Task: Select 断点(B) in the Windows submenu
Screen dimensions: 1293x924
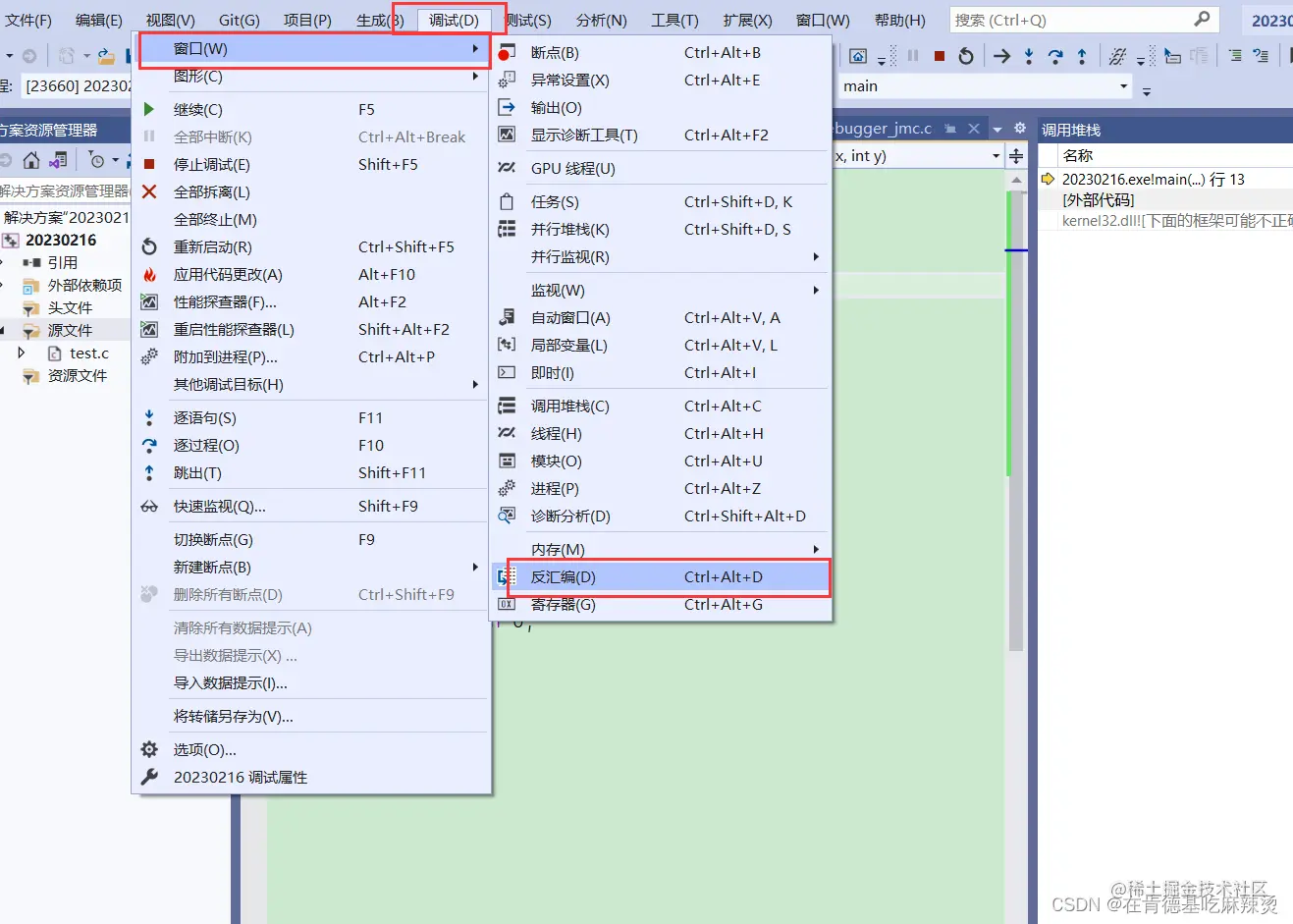Action: 660,52
